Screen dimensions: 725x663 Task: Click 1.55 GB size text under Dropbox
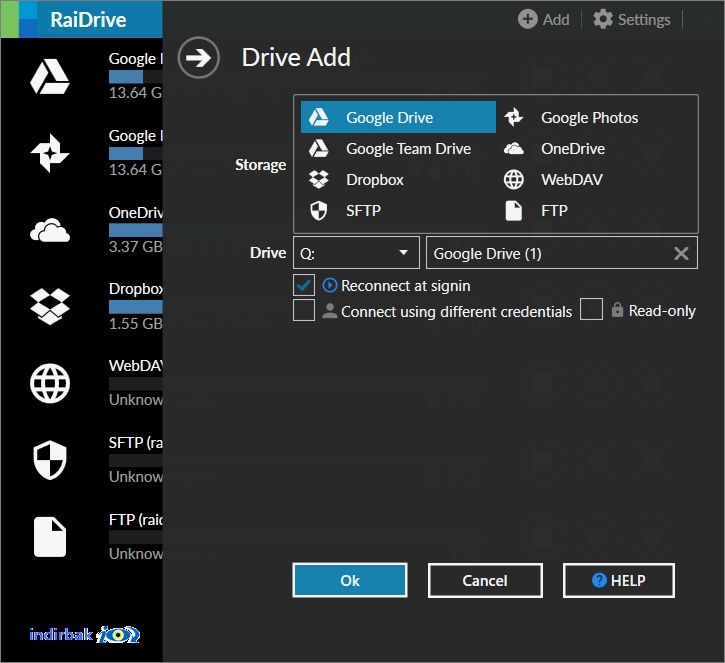point(135,323)
